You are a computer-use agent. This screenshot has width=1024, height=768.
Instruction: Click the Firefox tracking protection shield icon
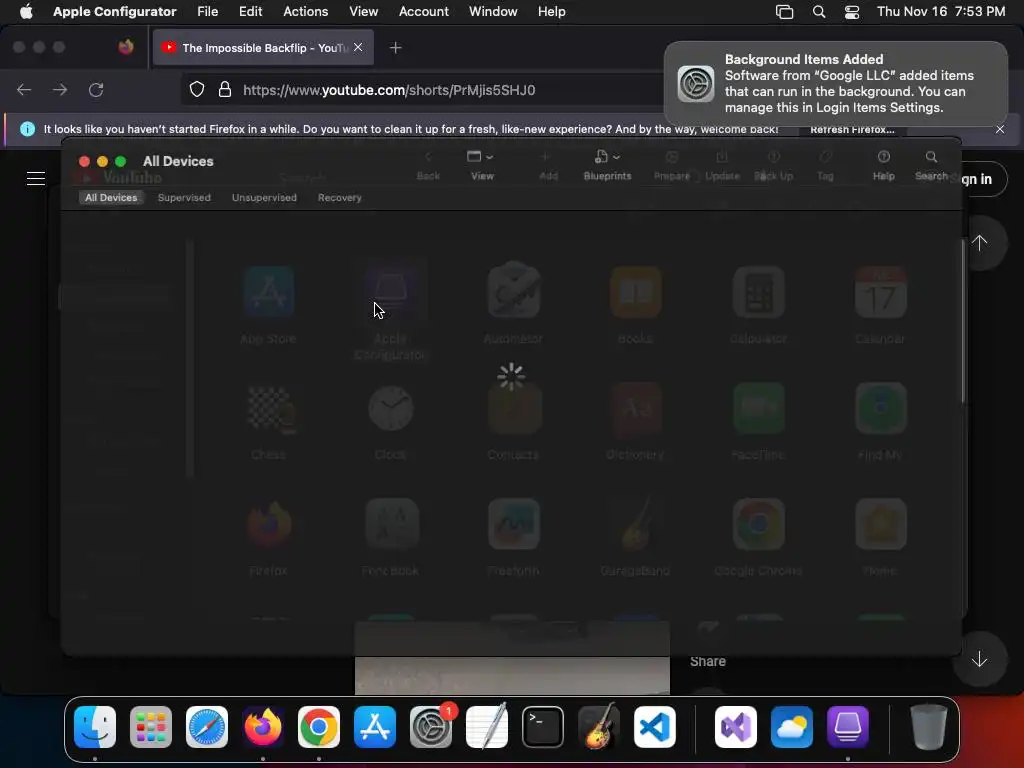pos(197,89)
